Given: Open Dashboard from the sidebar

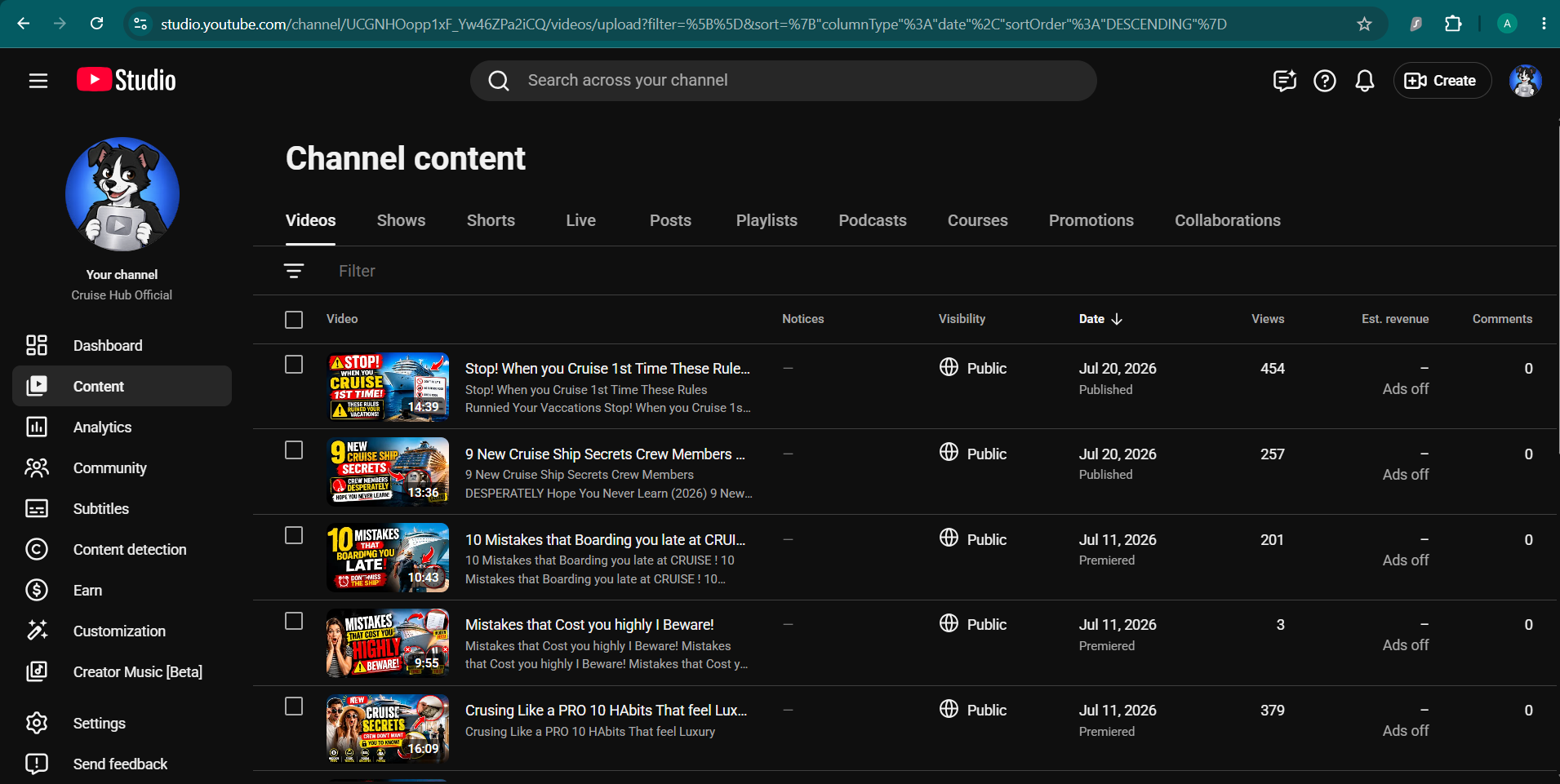Looking at the screenshot, I should [x=122, y=345].
